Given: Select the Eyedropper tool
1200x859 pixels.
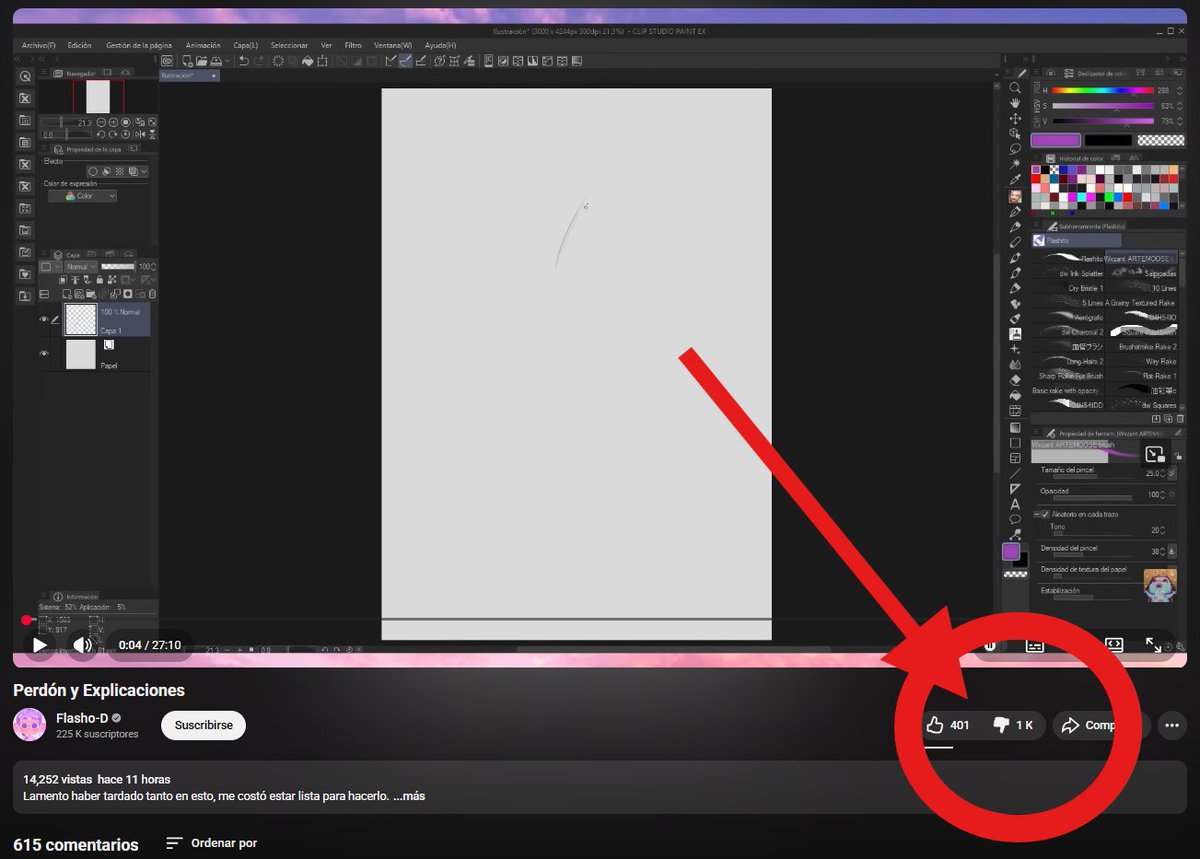Looking at the screenshot, I should click(1015, 179).
